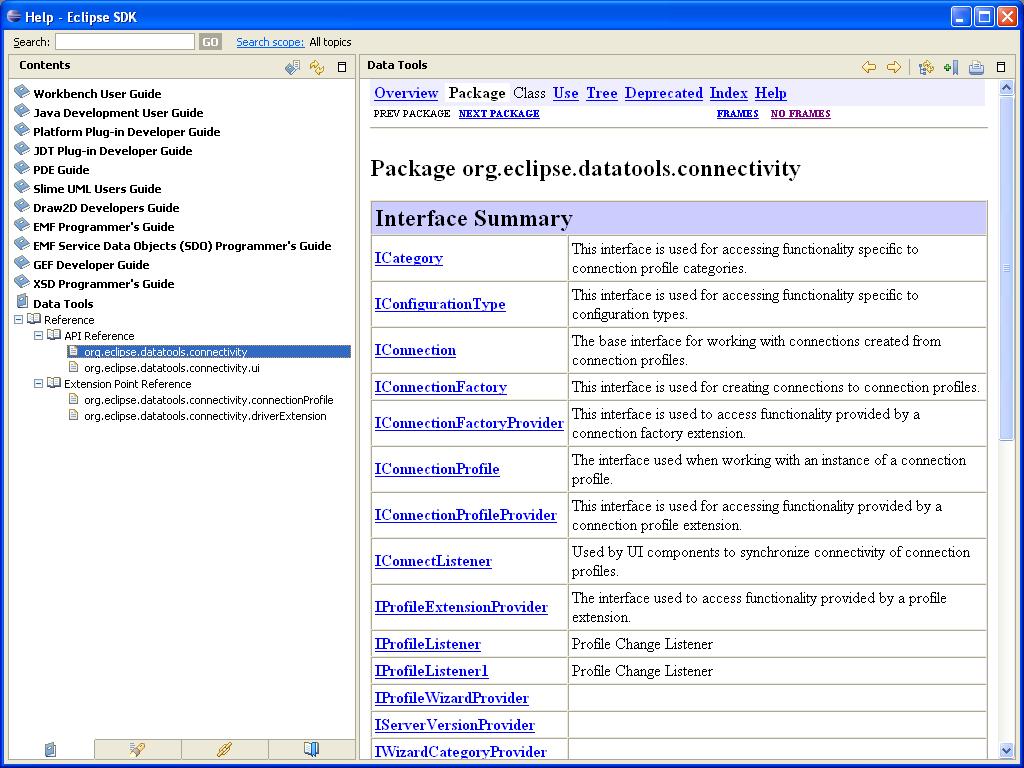Screen dimensions: 1024x768
Task: Bookmark the current document
Action: pos(950,67)
